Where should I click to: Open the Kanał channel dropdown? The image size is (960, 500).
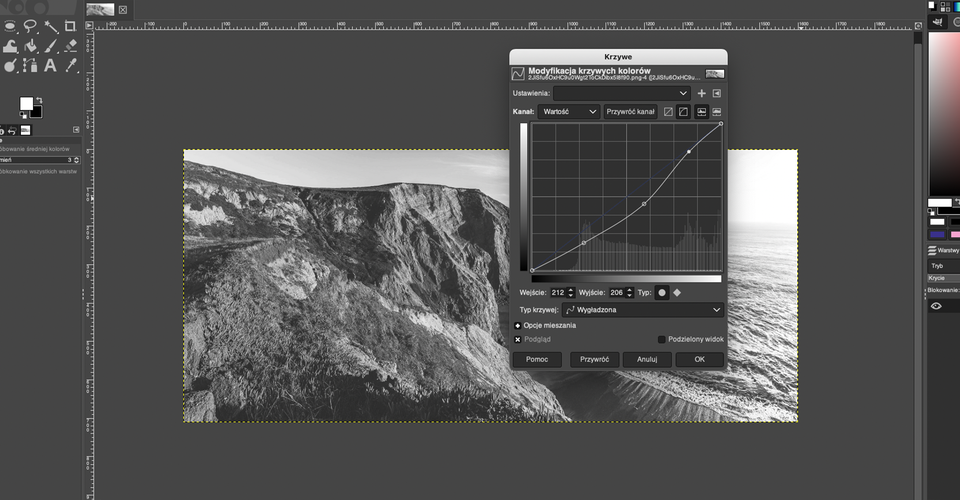pos(569,111)
